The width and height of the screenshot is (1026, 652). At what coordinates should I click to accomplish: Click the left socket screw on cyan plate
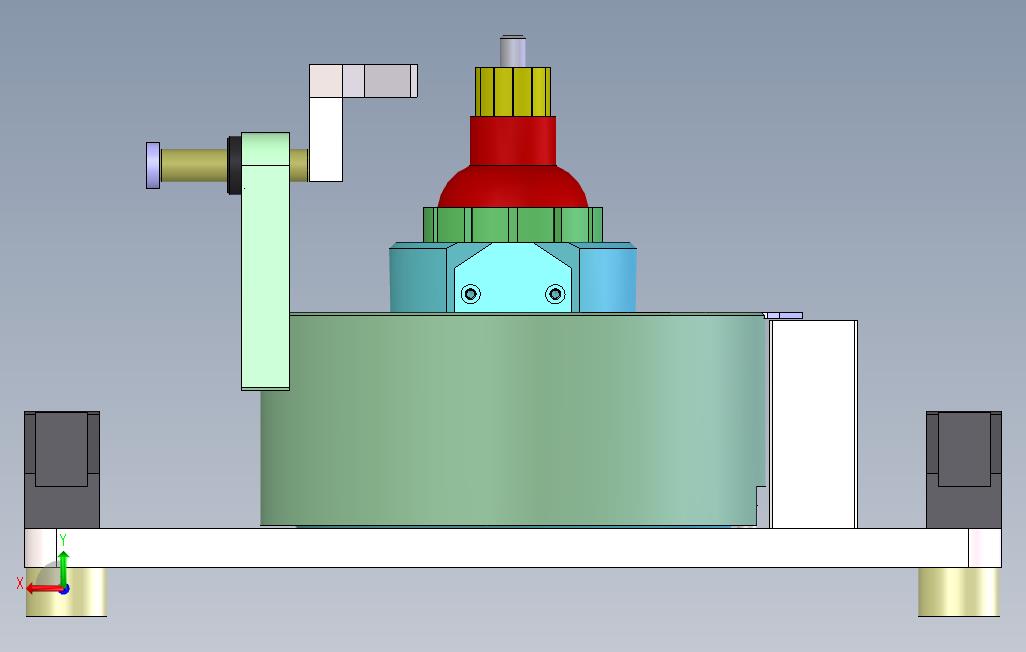(x=470, y=294)
